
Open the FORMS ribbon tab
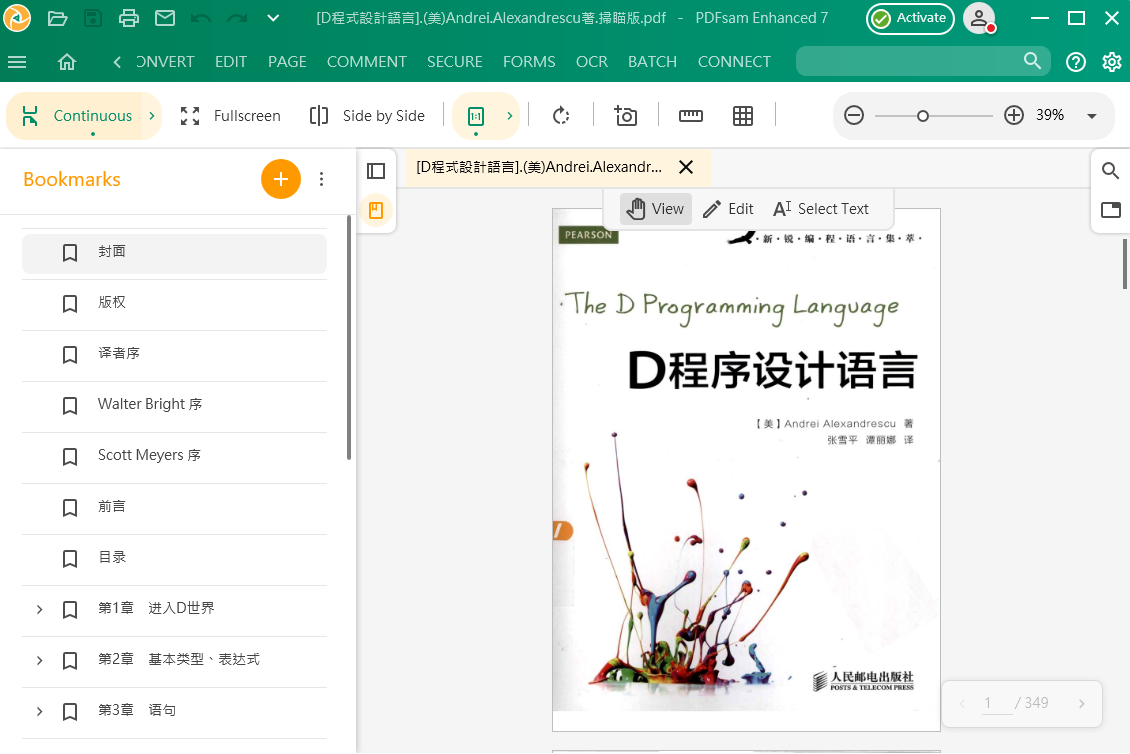coord(529,62)
